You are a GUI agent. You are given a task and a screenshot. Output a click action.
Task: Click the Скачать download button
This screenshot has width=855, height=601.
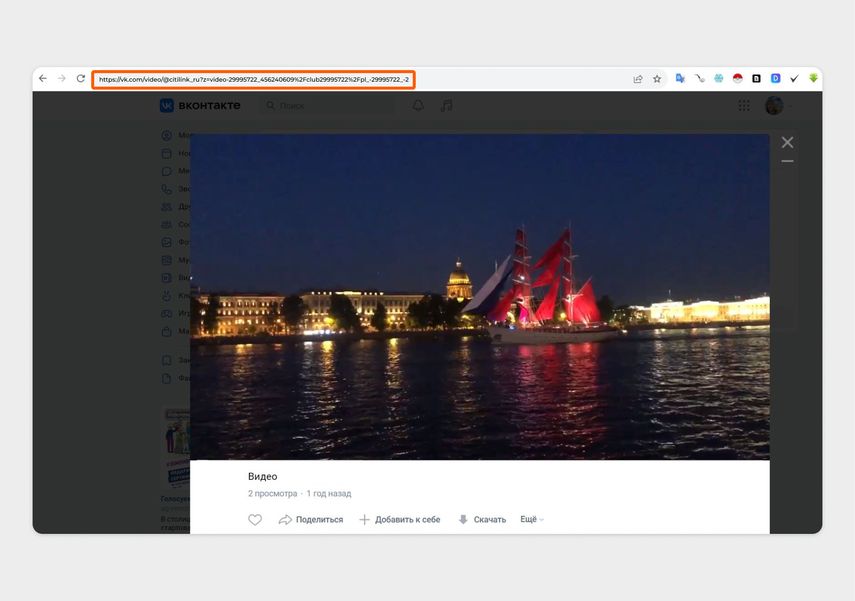(482, 520)
